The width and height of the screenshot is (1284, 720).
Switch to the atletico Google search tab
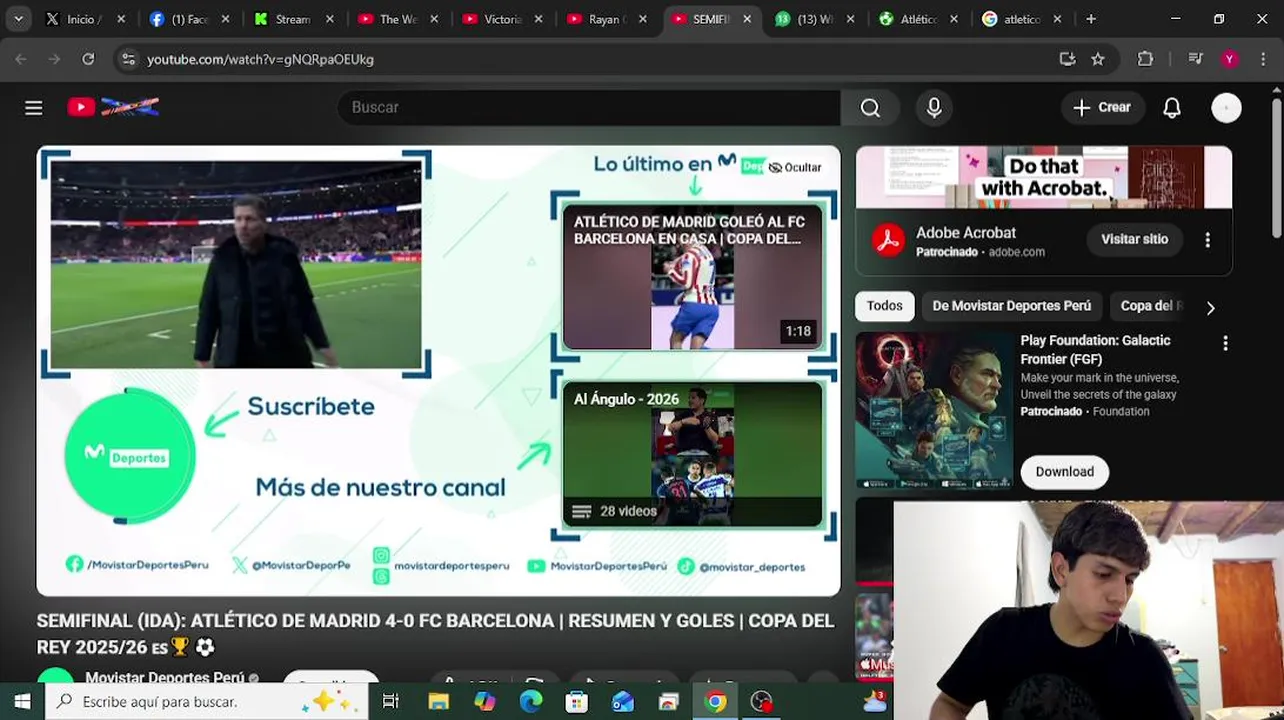point(1023,19)
